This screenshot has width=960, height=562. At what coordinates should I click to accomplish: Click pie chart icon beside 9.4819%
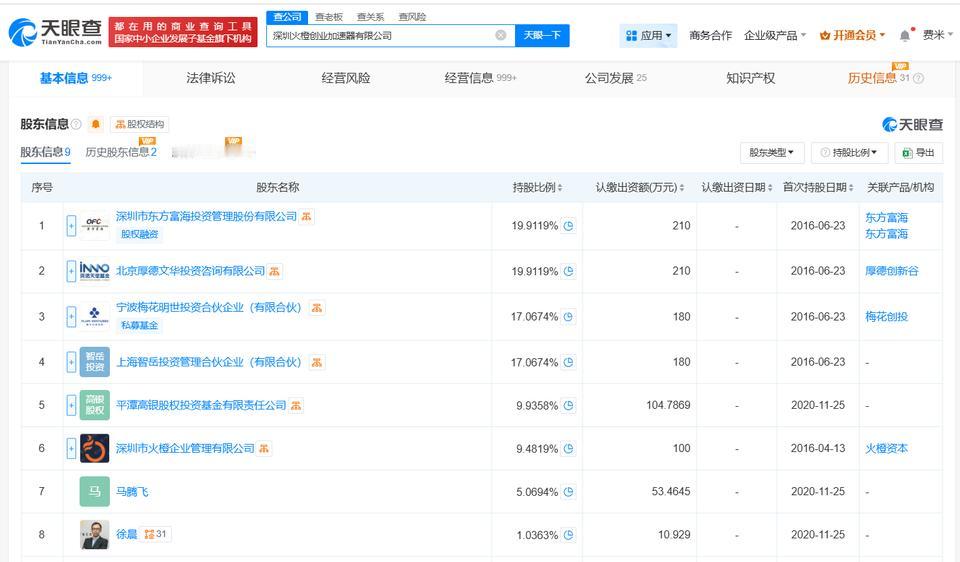[568, 448]
